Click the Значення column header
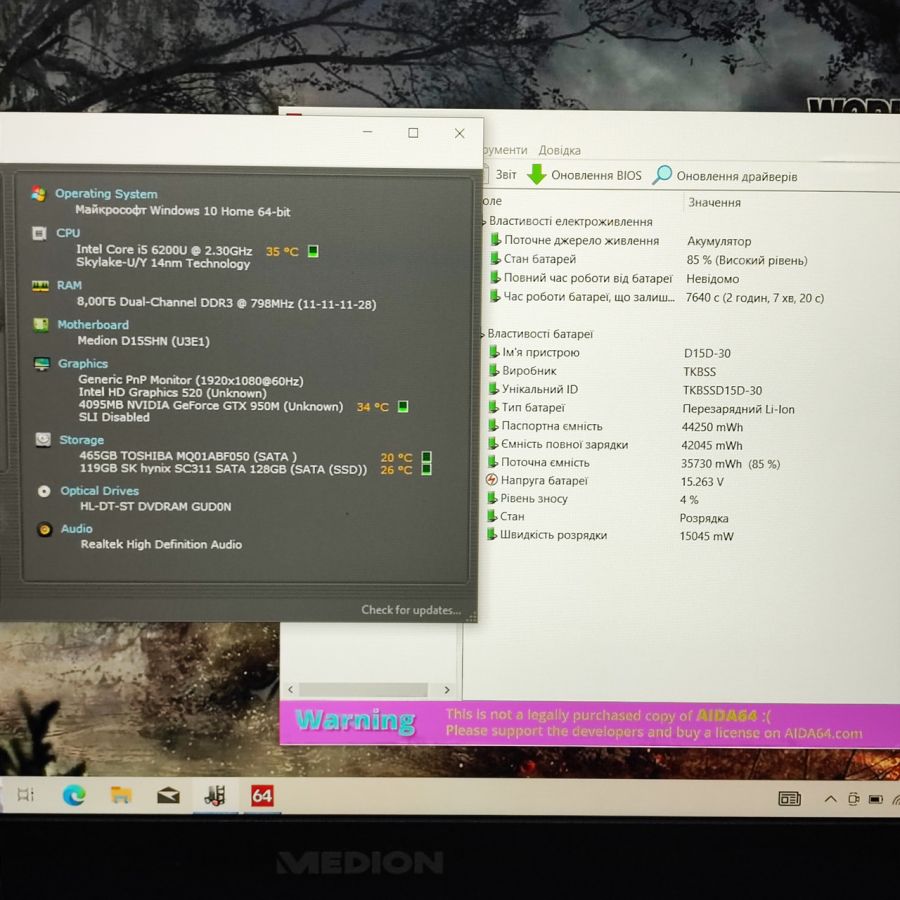 point(715,203)
